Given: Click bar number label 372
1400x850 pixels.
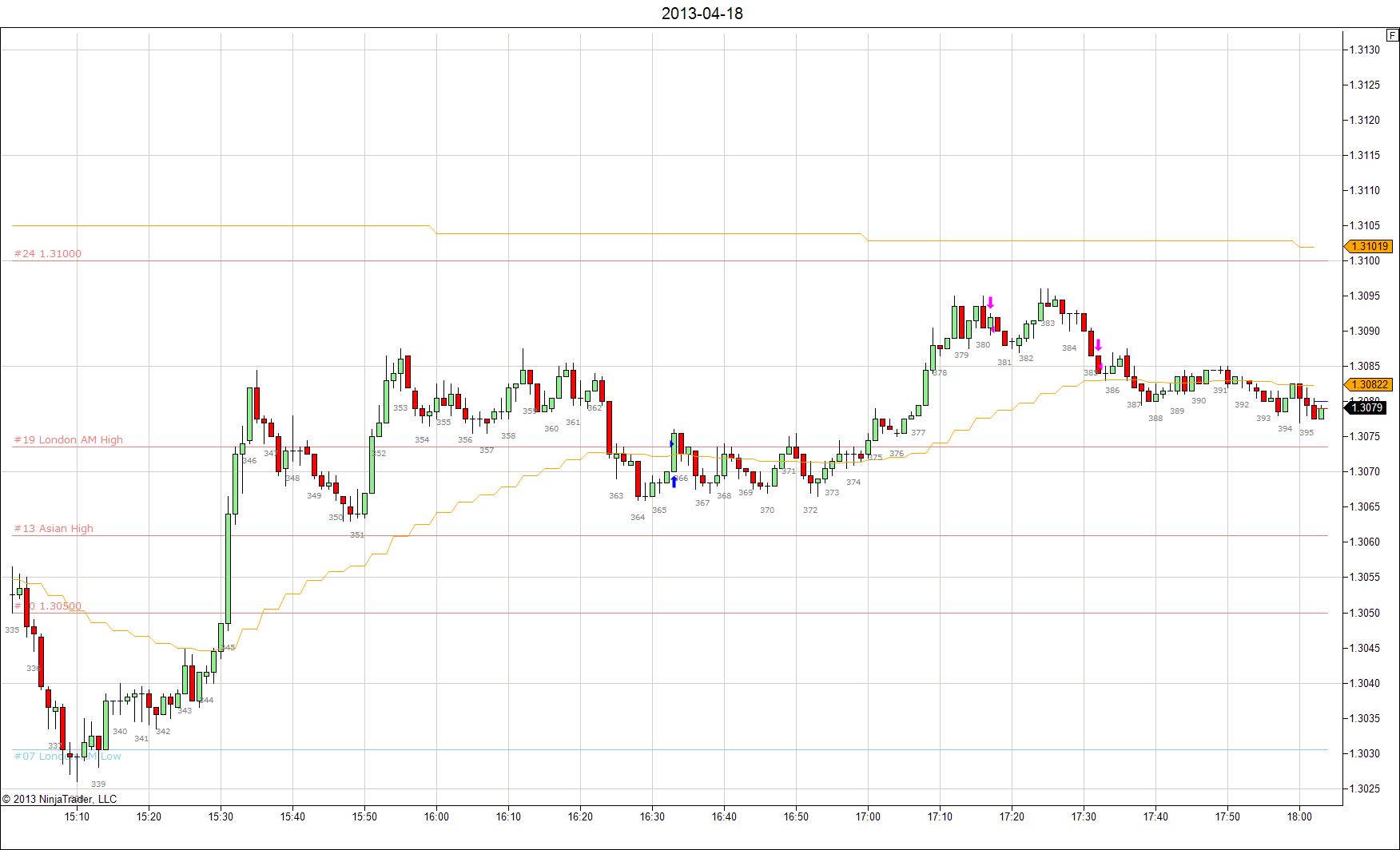Looking at the screenshot, I should (x=810, y=510).
